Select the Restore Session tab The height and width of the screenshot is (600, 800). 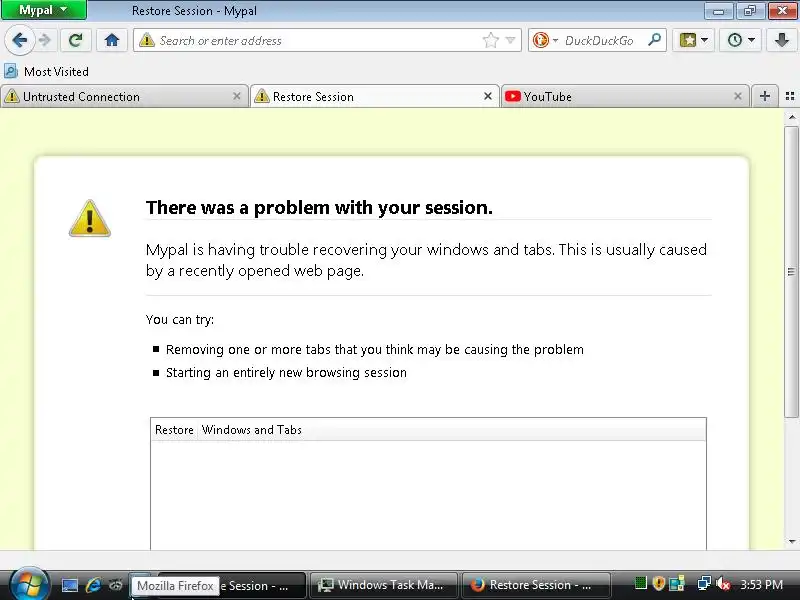tap(374, 96)
